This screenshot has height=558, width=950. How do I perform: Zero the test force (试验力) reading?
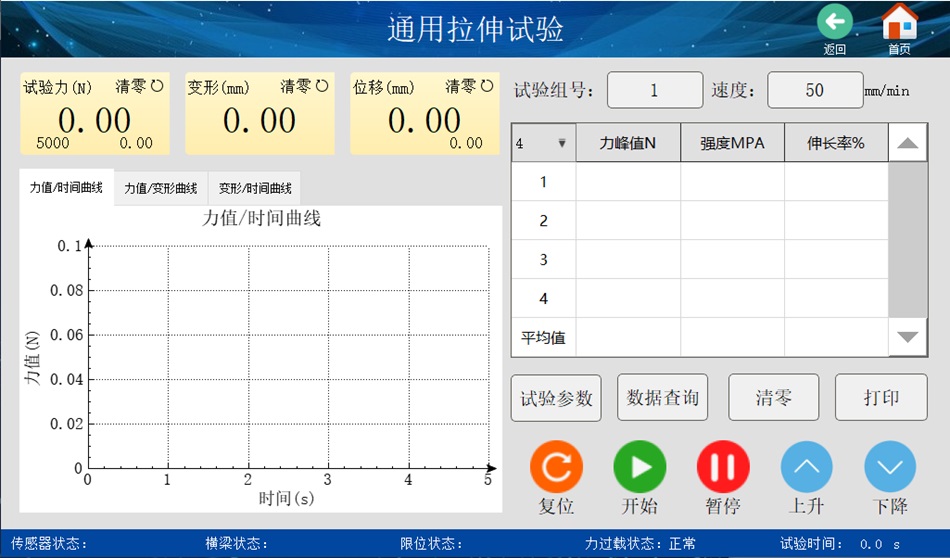(139, 87)
